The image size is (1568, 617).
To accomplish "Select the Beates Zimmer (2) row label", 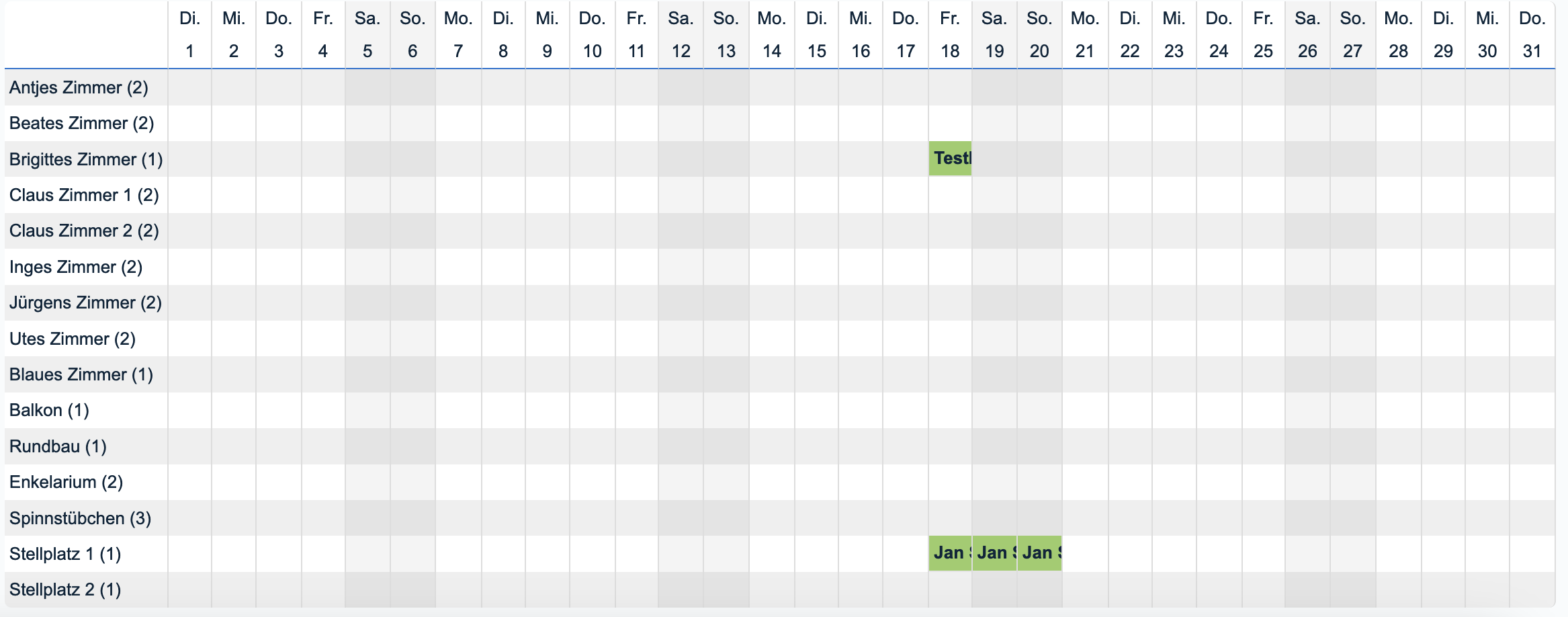I will click(81, 123).
